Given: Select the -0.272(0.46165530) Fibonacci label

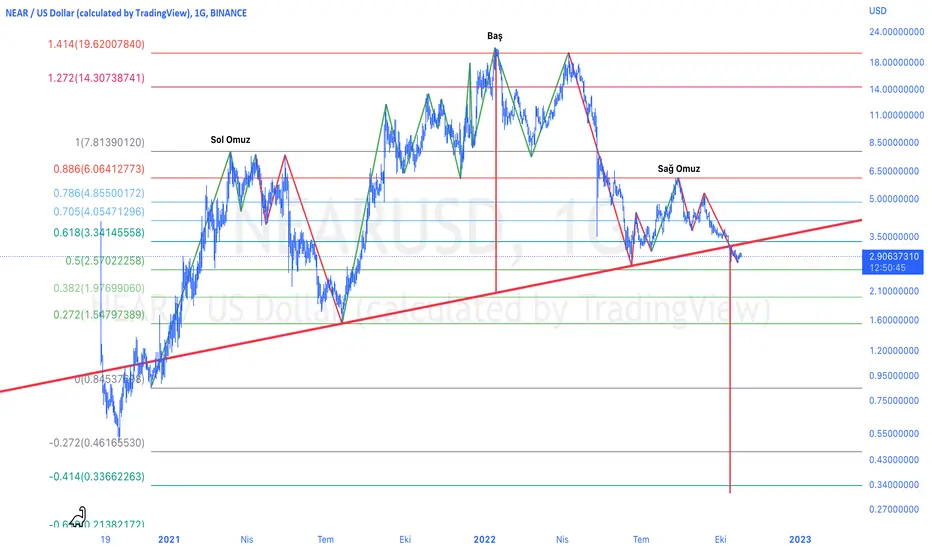Looking at the screenshot, I should tap(96, 443).
